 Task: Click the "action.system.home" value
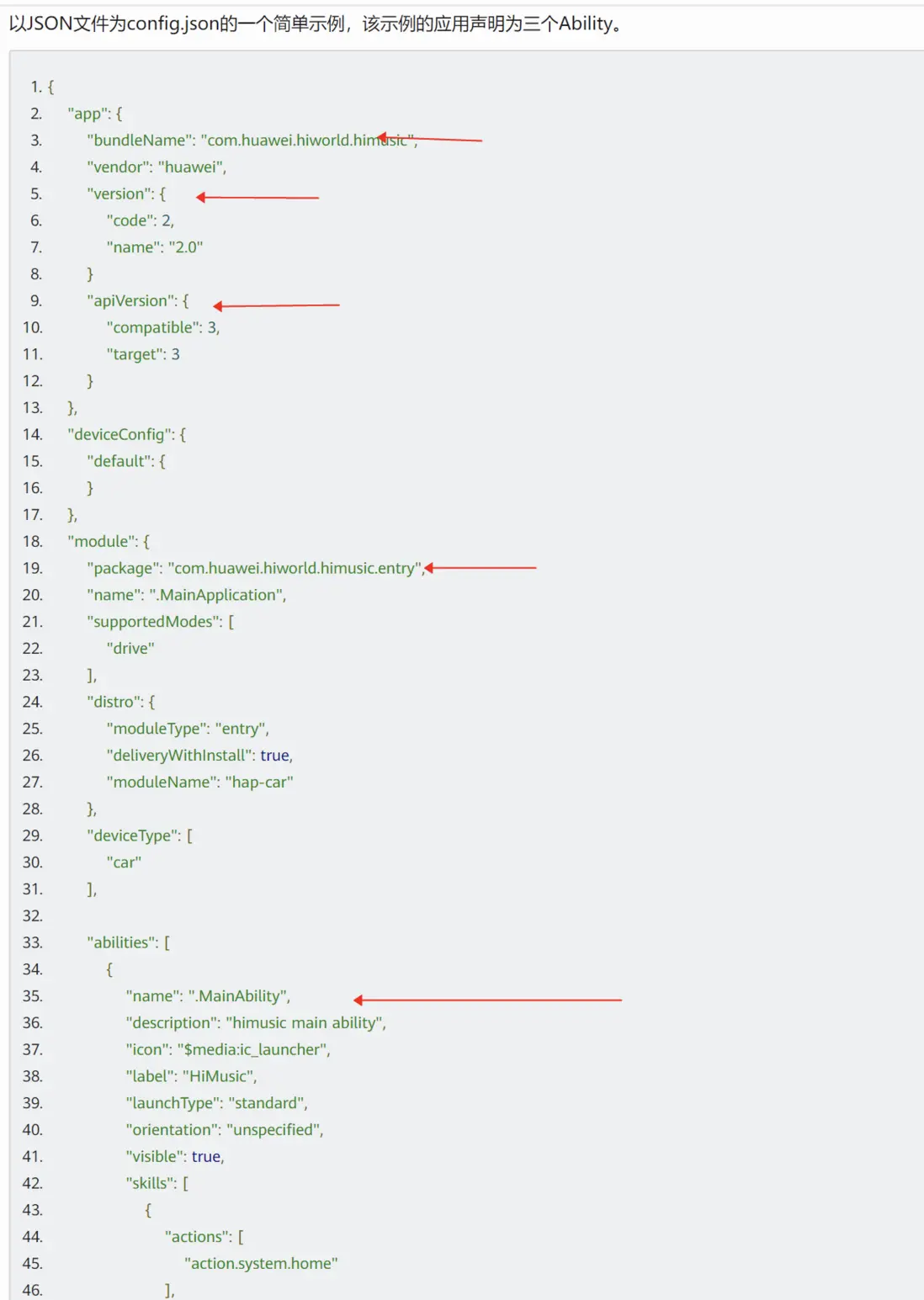[x=261, y=1264]
